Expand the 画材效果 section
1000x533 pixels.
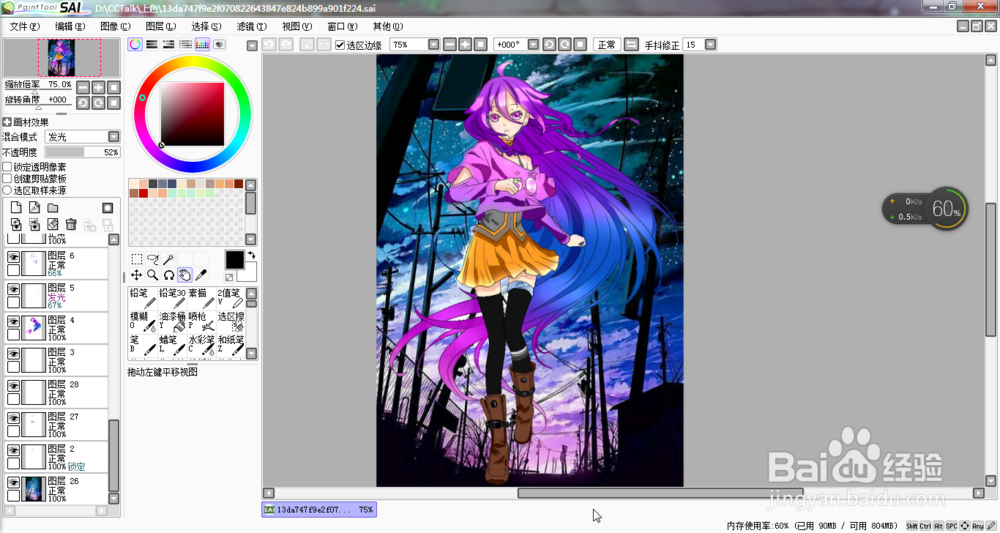click(7, 122)
